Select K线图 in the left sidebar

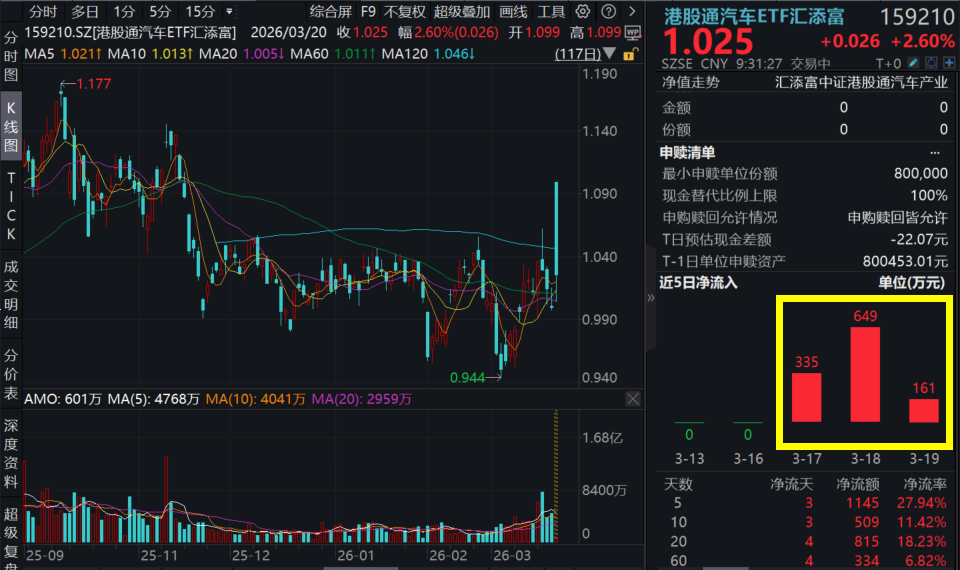[x=10, y=127]
